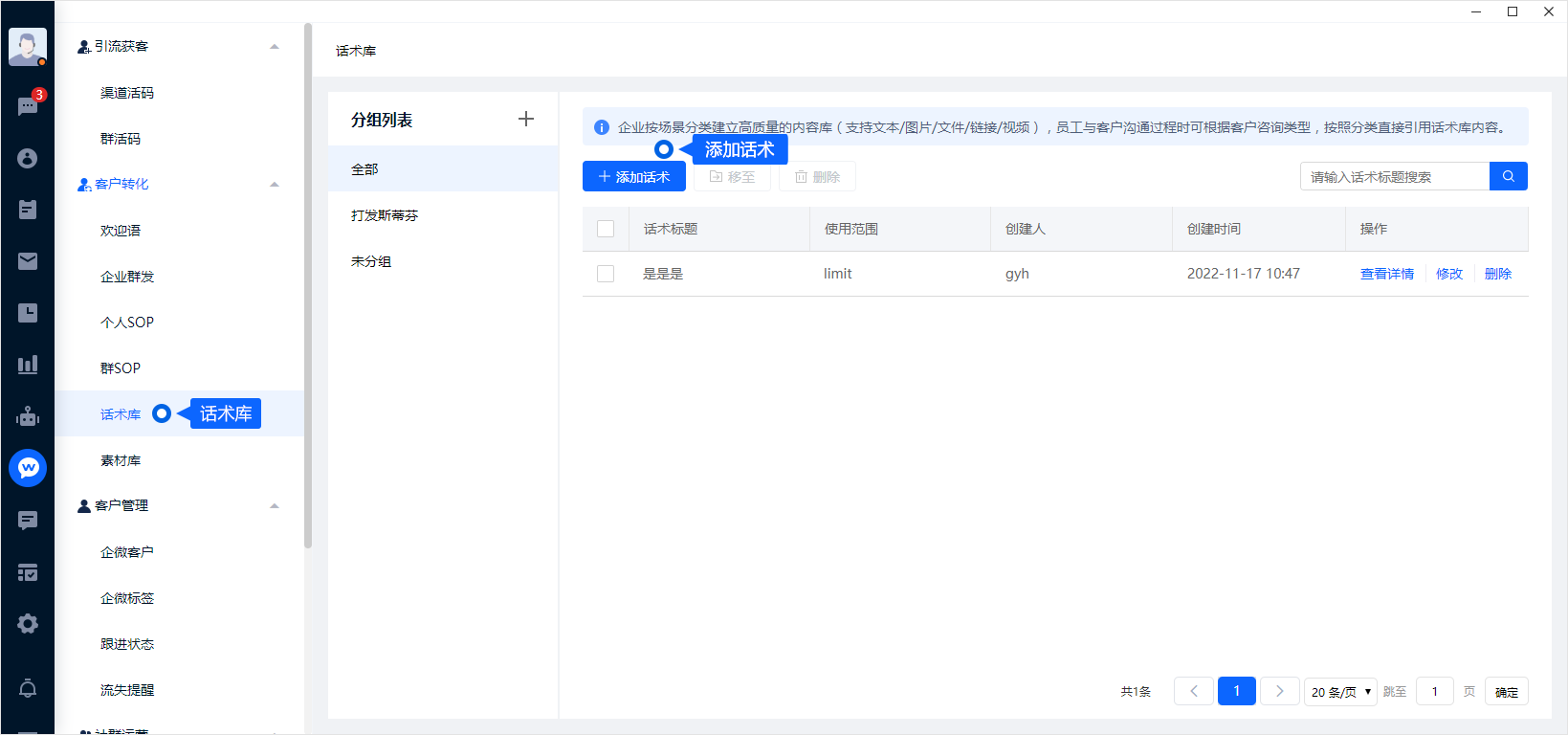Check the row checkbox for 是是是
Screen dimensions: 1568x735
tap(606, 274)
